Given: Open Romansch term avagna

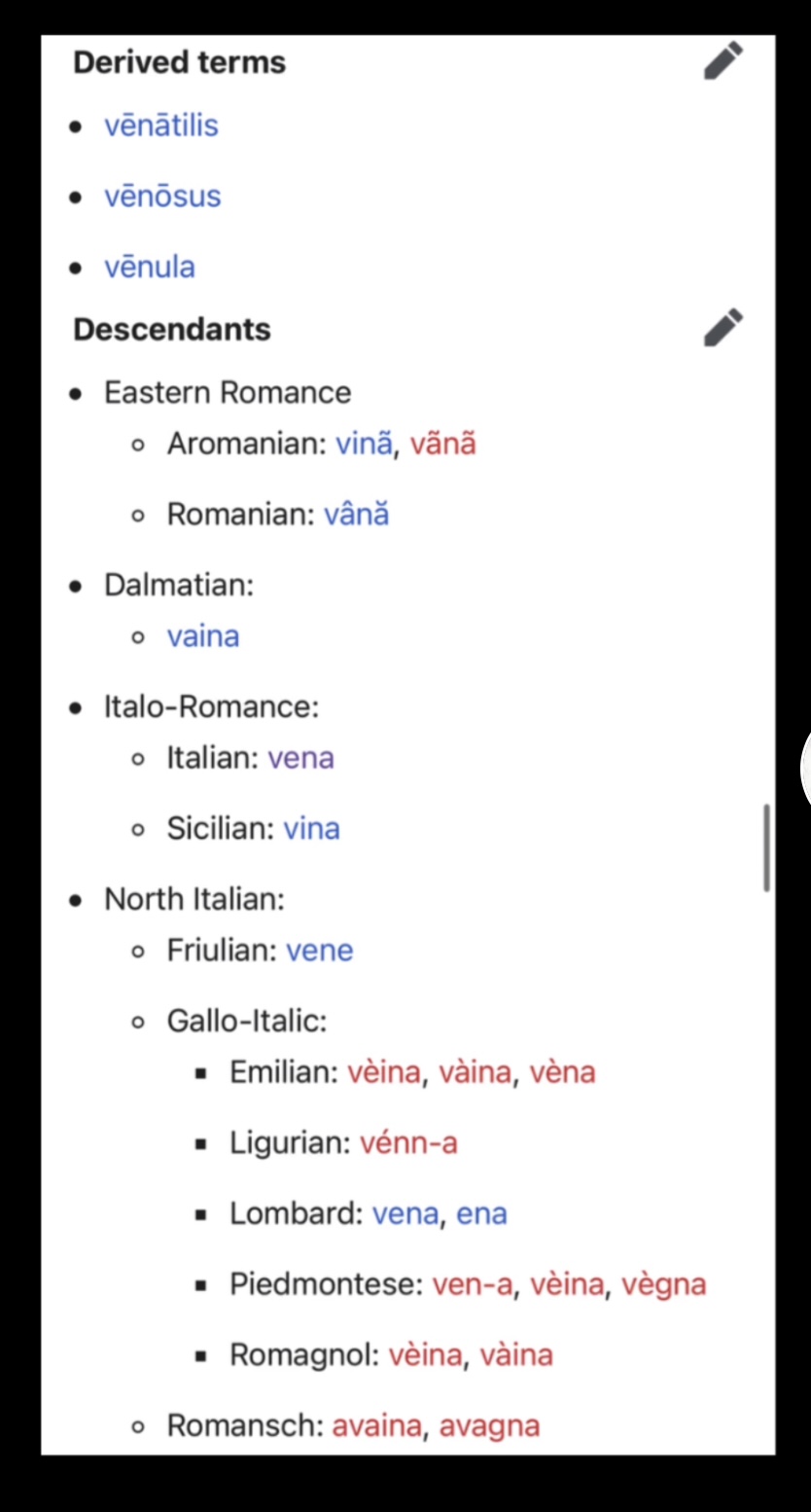Looking at the screenshot, I should click(x=489, y=1426).
